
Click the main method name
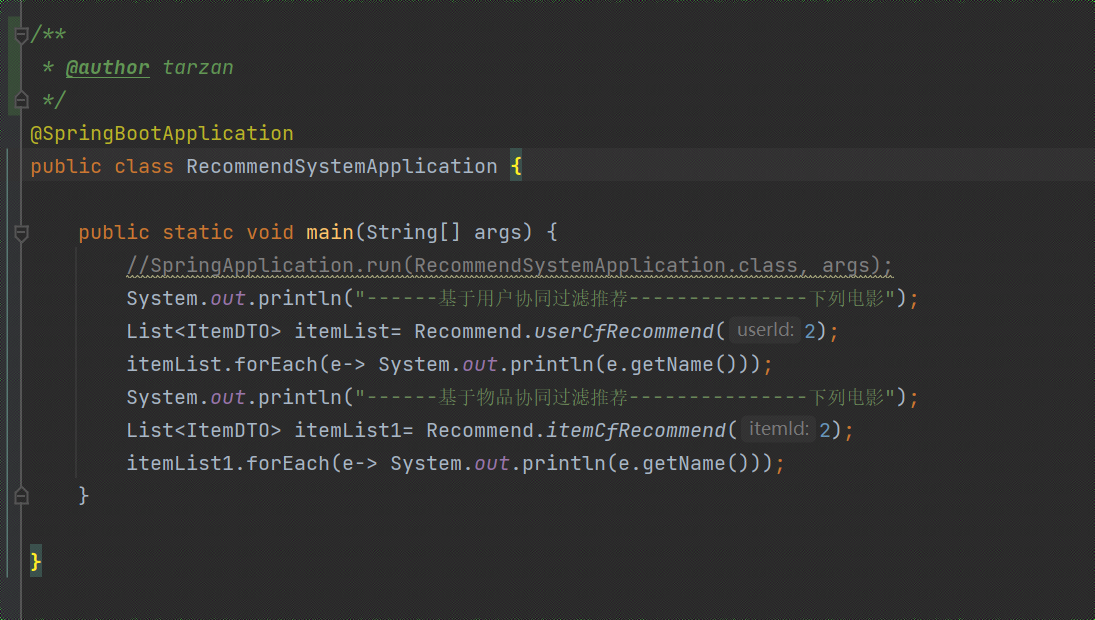(329, 233)
